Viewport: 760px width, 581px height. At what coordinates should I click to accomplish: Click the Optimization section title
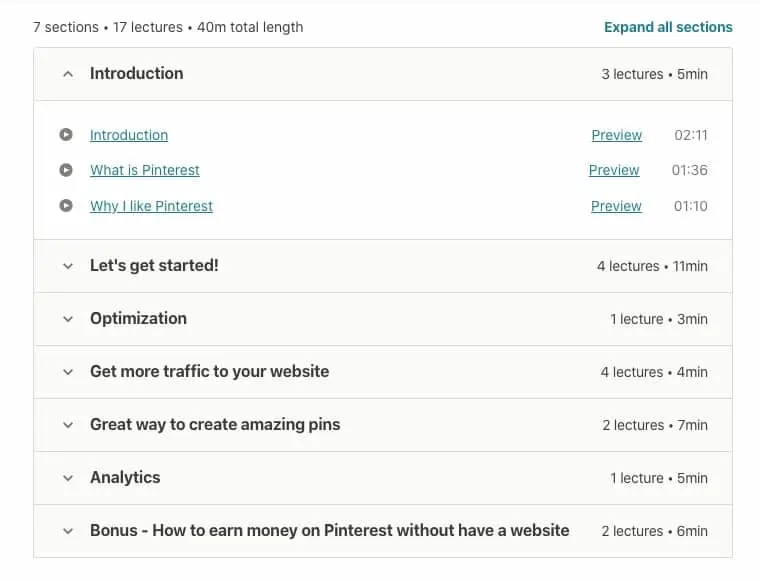pos(138,318)
